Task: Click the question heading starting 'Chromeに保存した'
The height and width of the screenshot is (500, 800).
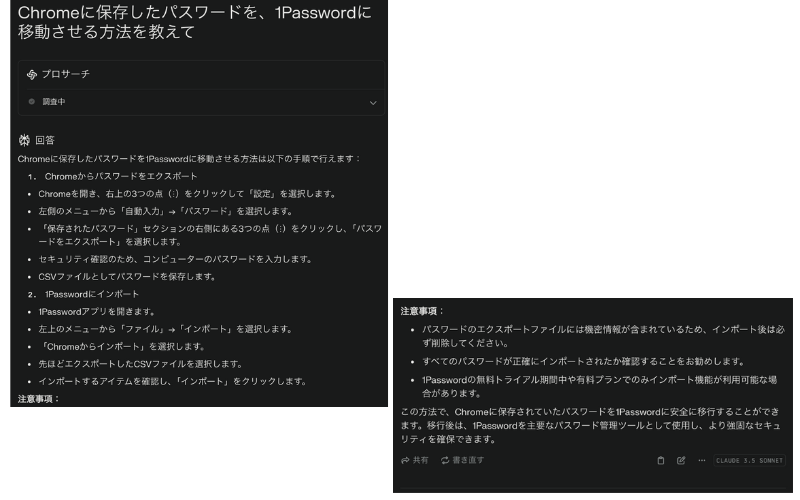Action: pyautogui.click(x=195, y=22)
